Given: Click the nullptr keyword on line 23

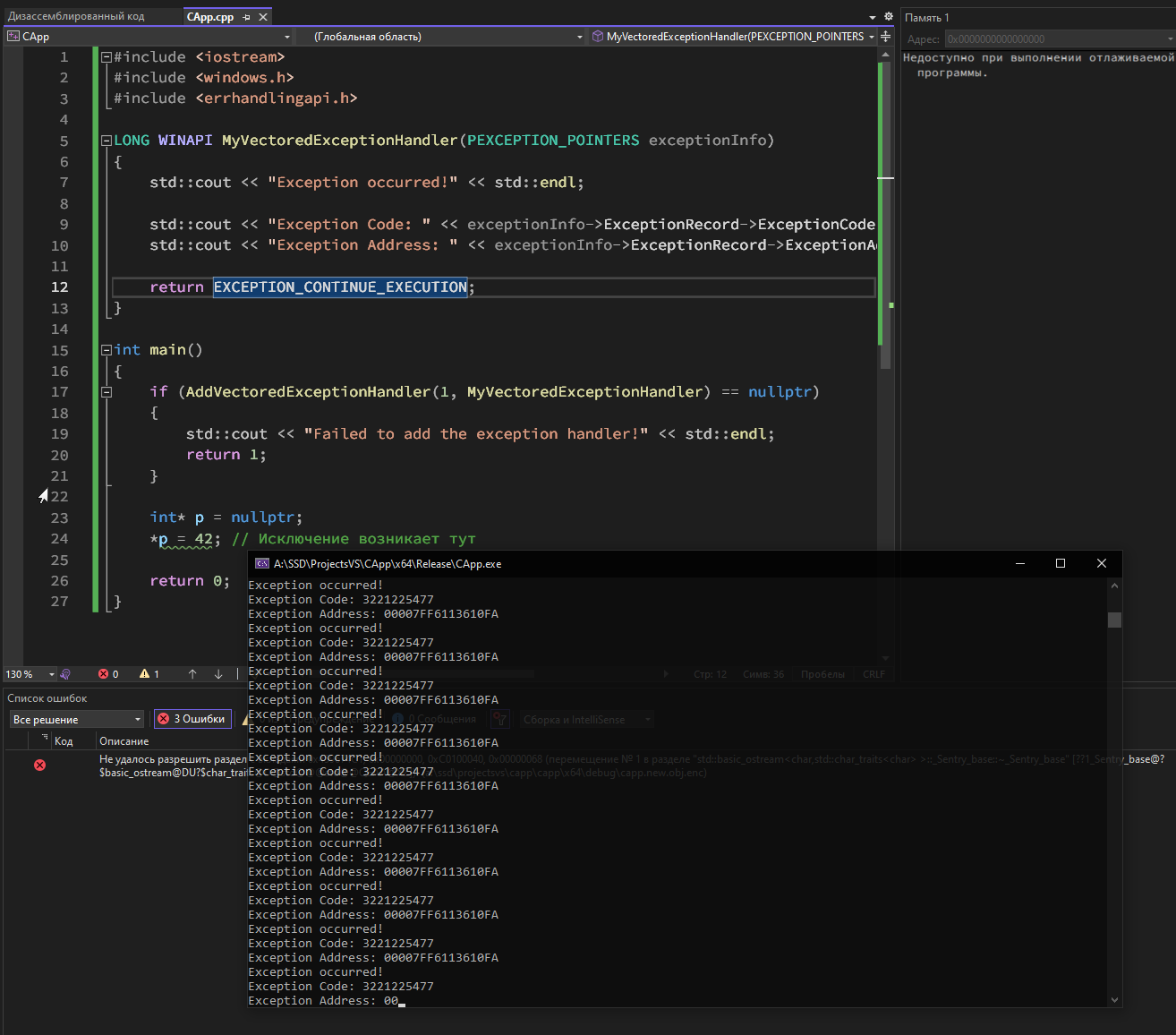Looking at the screenshot, I should (x=262, y=517).
